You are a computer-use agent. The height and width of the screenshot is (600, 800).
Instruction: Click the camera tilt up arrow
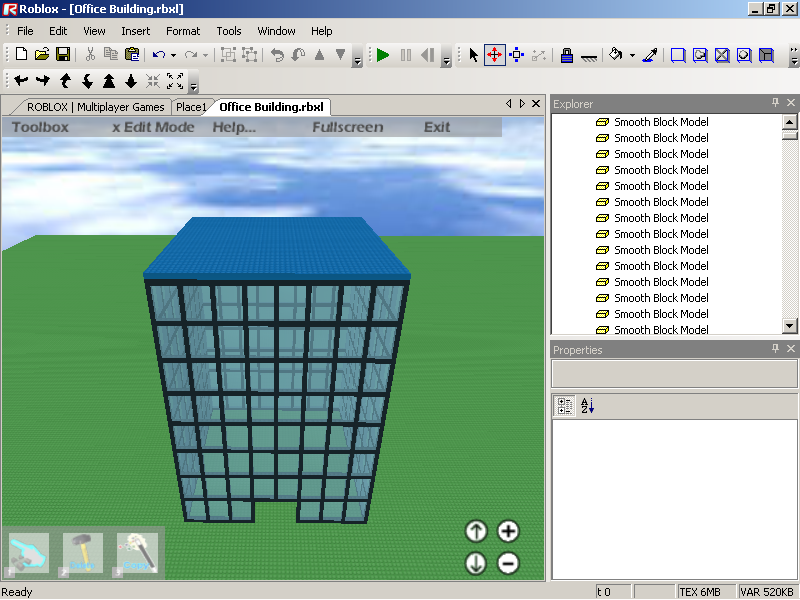476,531
